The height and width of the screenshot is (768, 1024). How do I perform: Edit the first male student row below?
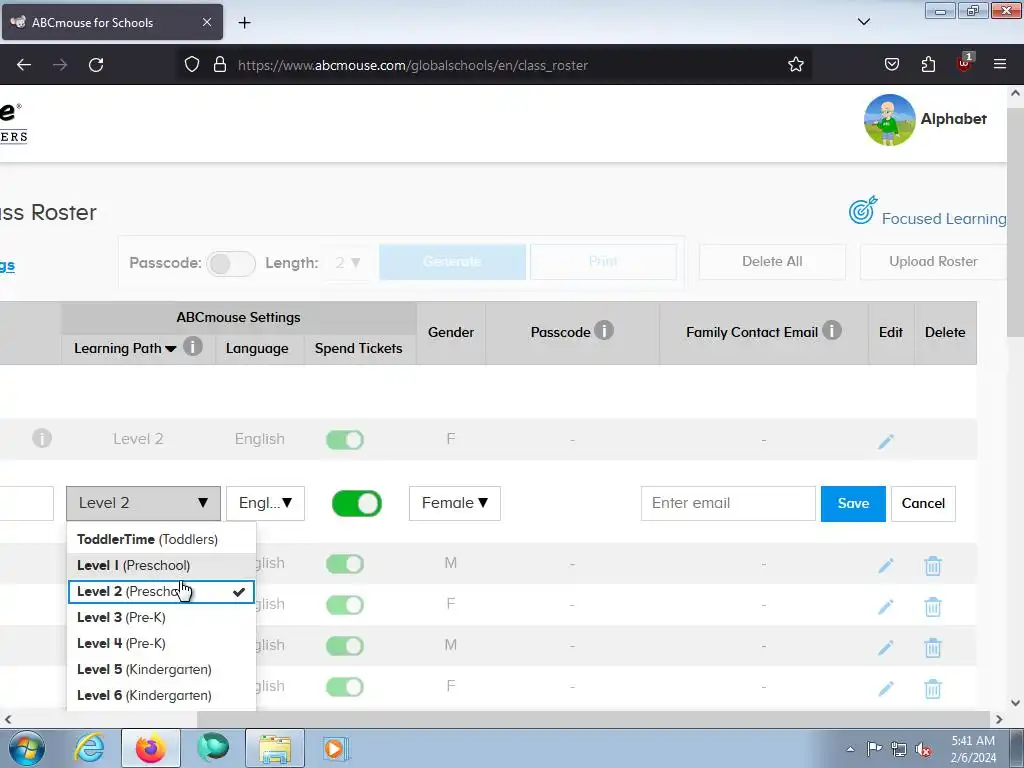886,566
